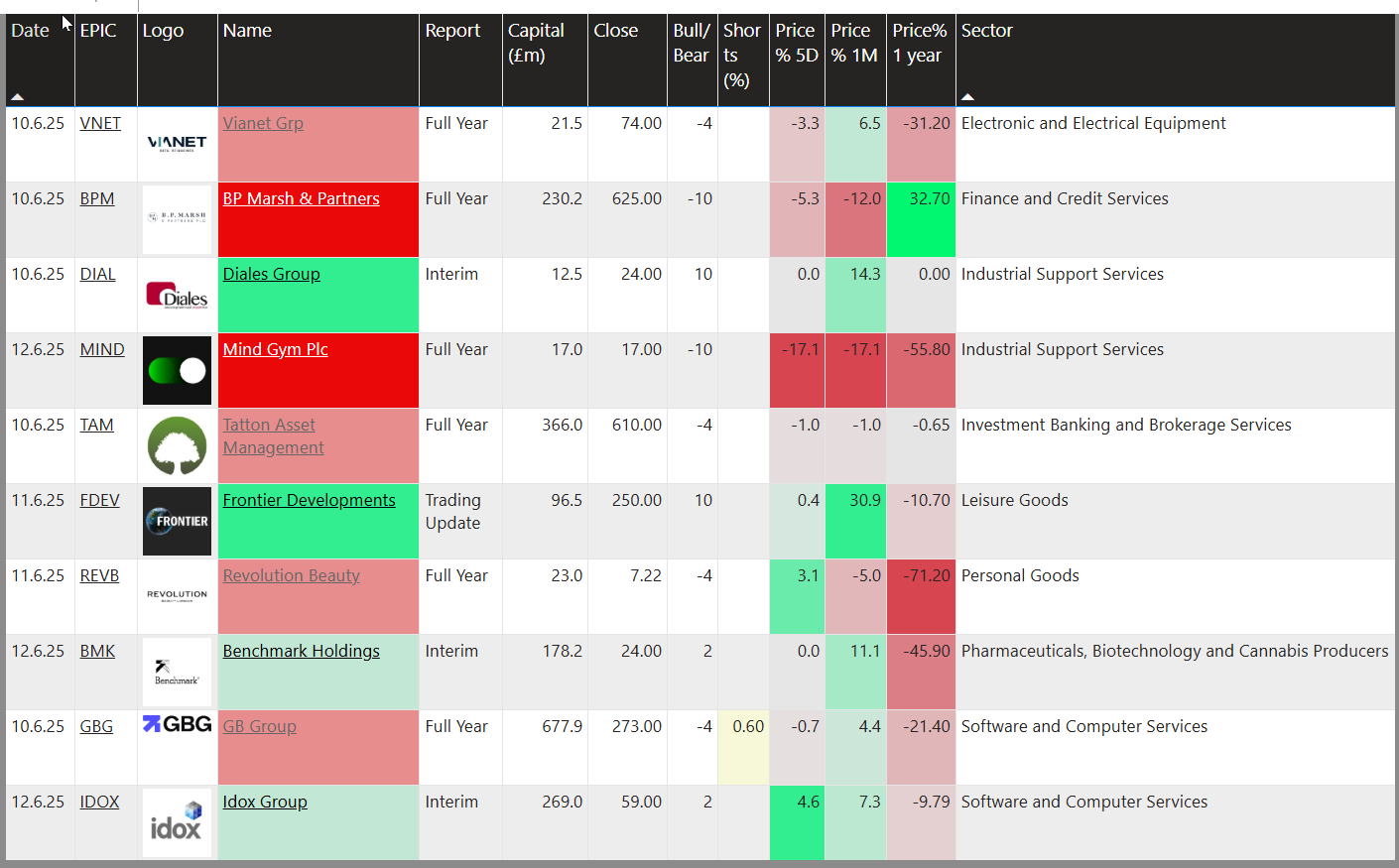Select the Trading Update report cell
Screen dimensions: 1399x868
coord(460,521)
